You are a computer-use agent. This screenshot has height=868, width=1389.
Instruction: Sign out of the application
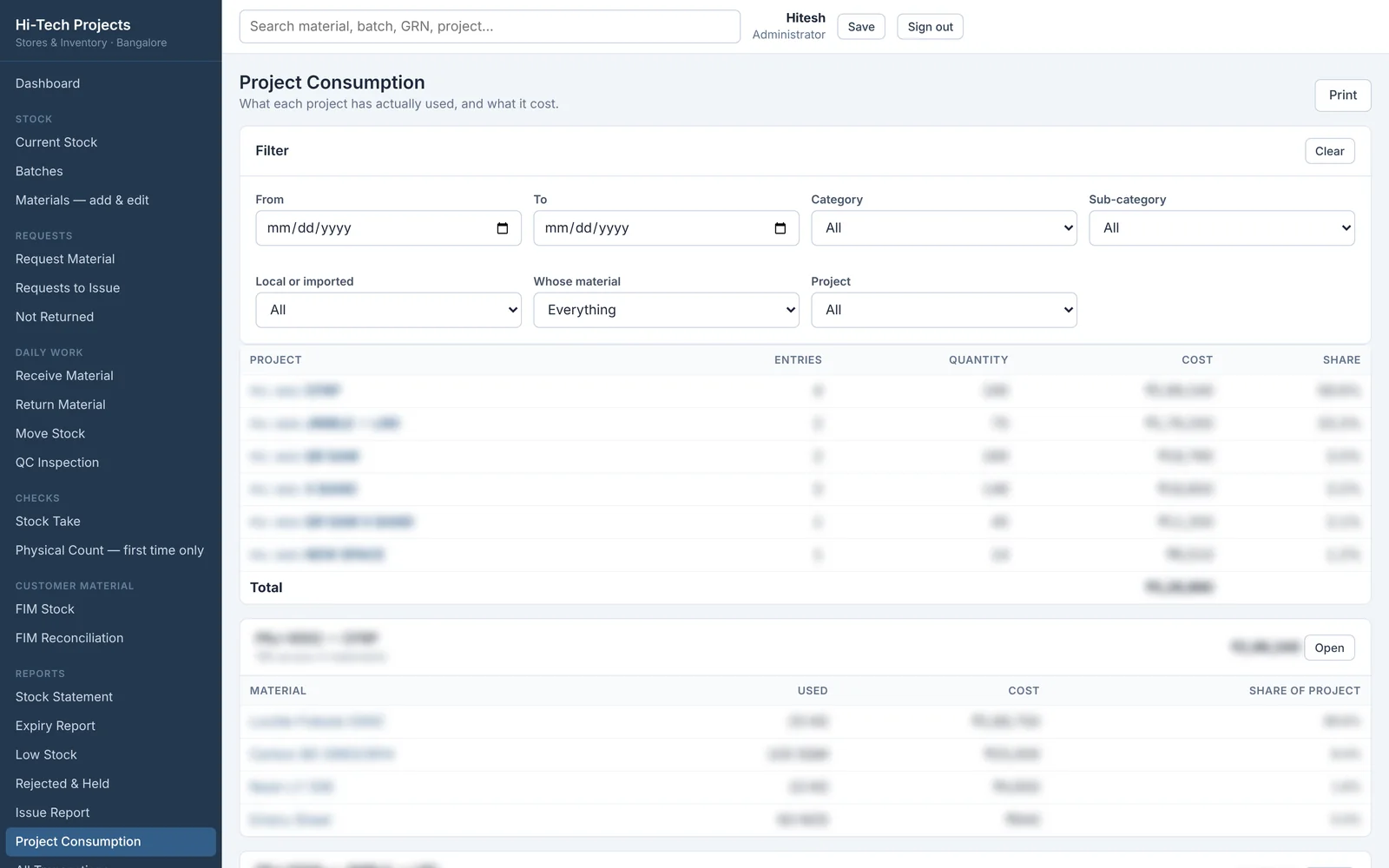pyautogui.click(x=930, y=27)
